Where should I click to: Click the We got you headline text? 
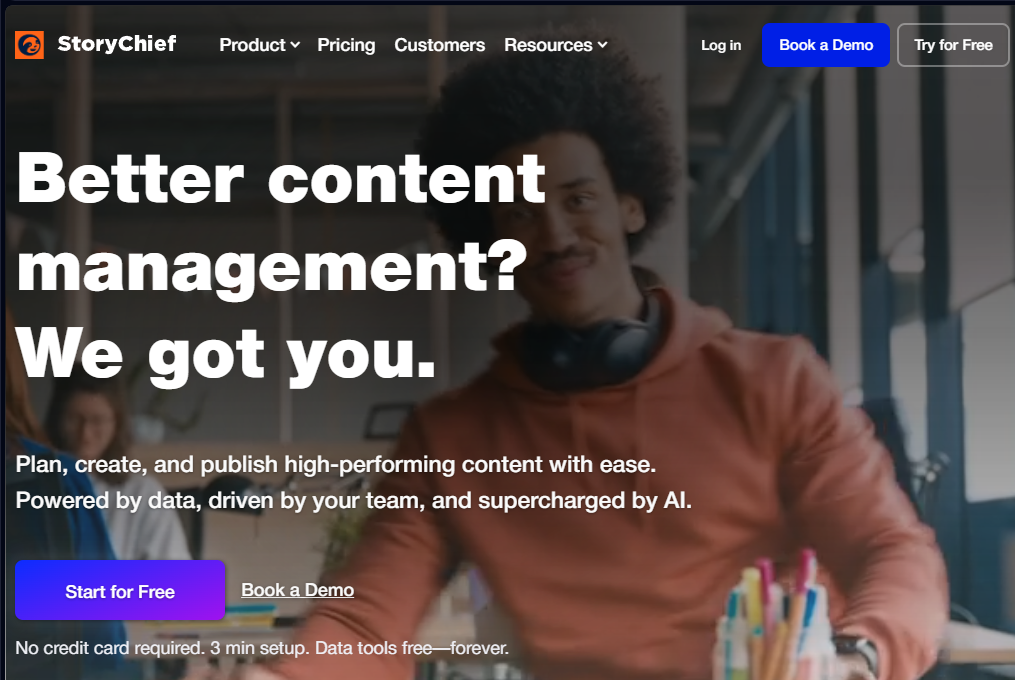[x=226, y=355]
